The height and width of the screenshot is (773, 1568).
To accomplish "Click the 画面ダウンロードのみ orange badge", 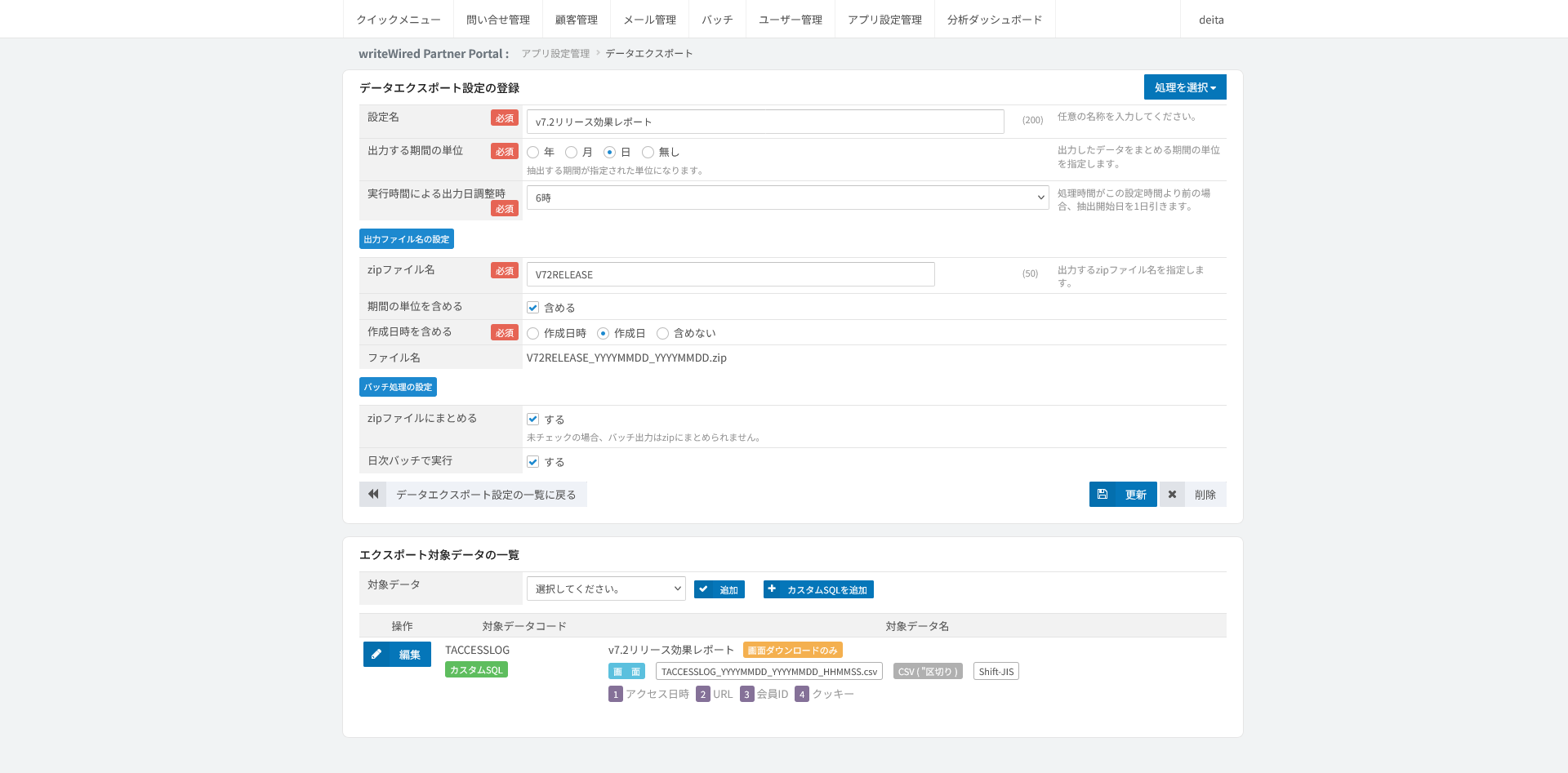I will [792, 651].
